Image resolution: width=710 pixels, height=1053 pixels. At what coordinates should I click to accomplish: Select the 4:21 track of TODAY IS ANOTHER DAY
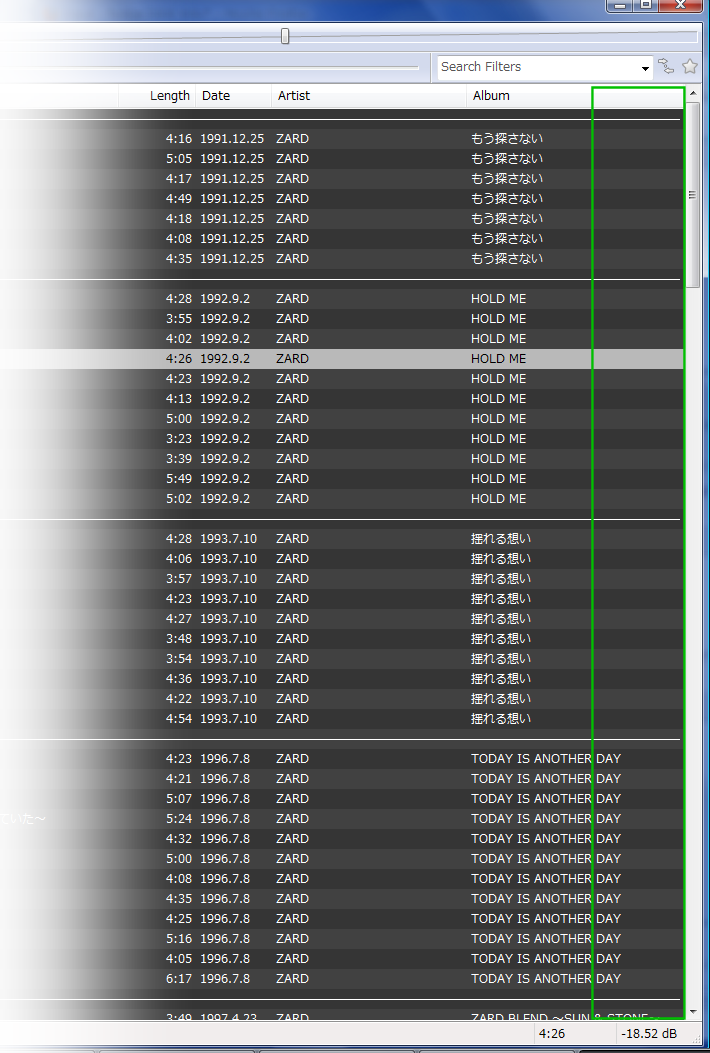click(x=341, y=778)
